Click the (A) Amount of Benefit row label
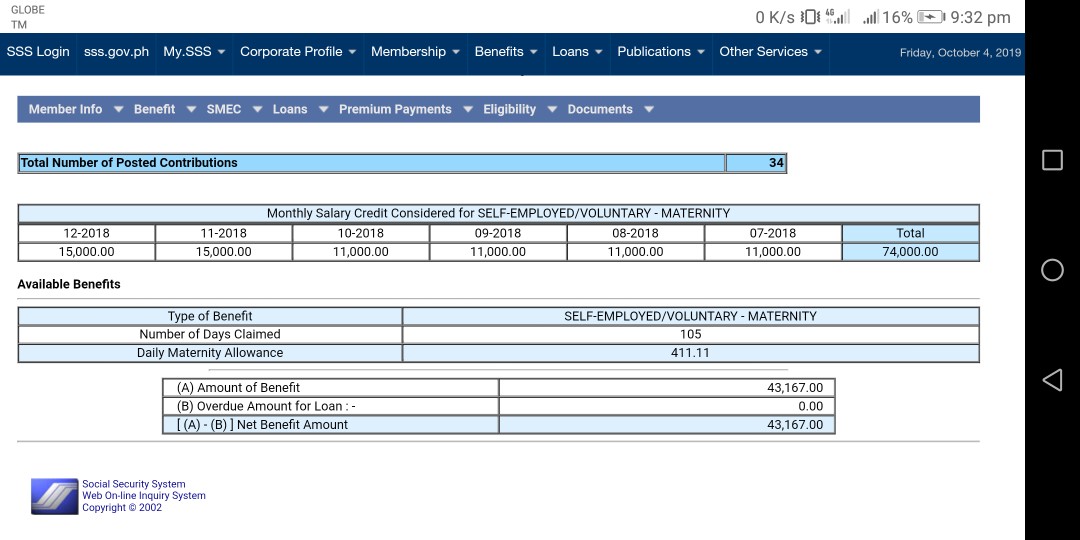The height and width of the screenshot is (540, 1080). point(238,388)
